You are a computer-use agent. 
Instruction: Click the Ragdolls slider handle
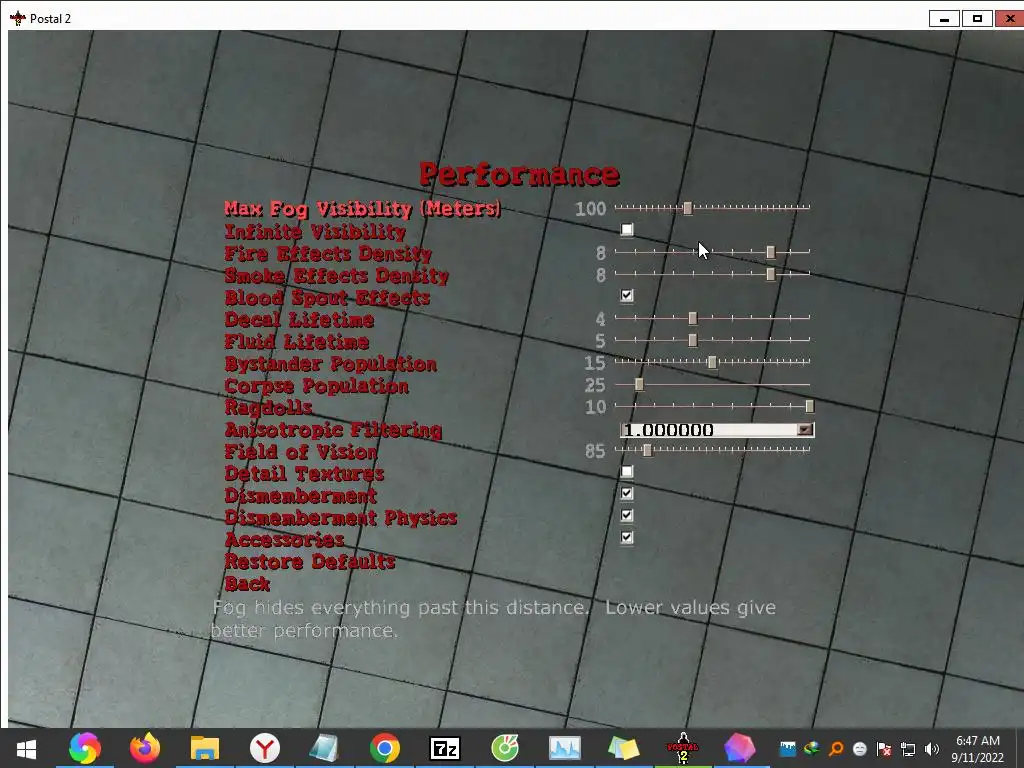[810, 406]
